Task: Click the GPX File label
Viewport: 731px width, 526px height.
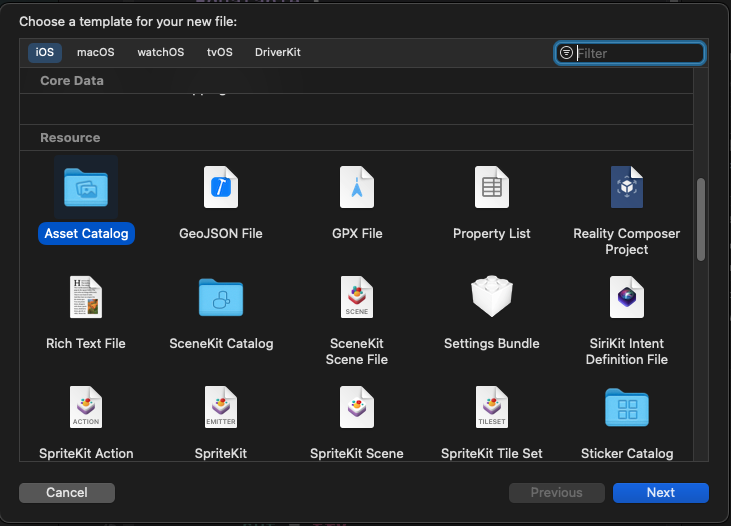Action: click(357, 233)
